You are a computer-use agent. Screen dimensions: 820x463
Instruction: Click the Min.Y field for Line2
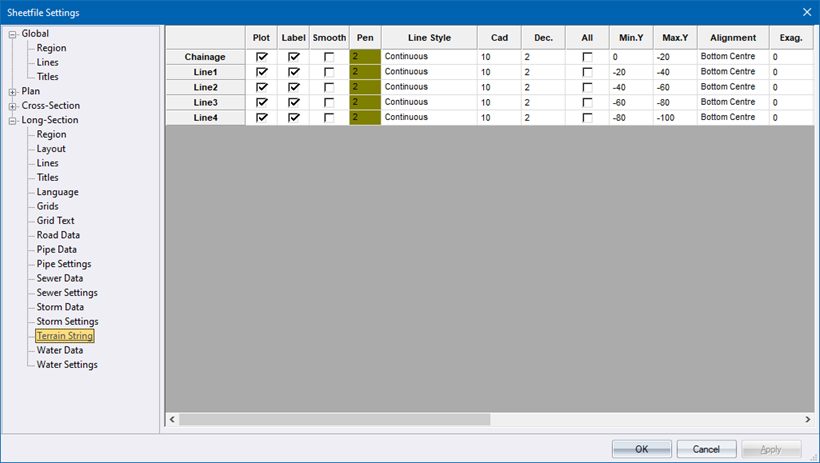(x=630, y=87)
